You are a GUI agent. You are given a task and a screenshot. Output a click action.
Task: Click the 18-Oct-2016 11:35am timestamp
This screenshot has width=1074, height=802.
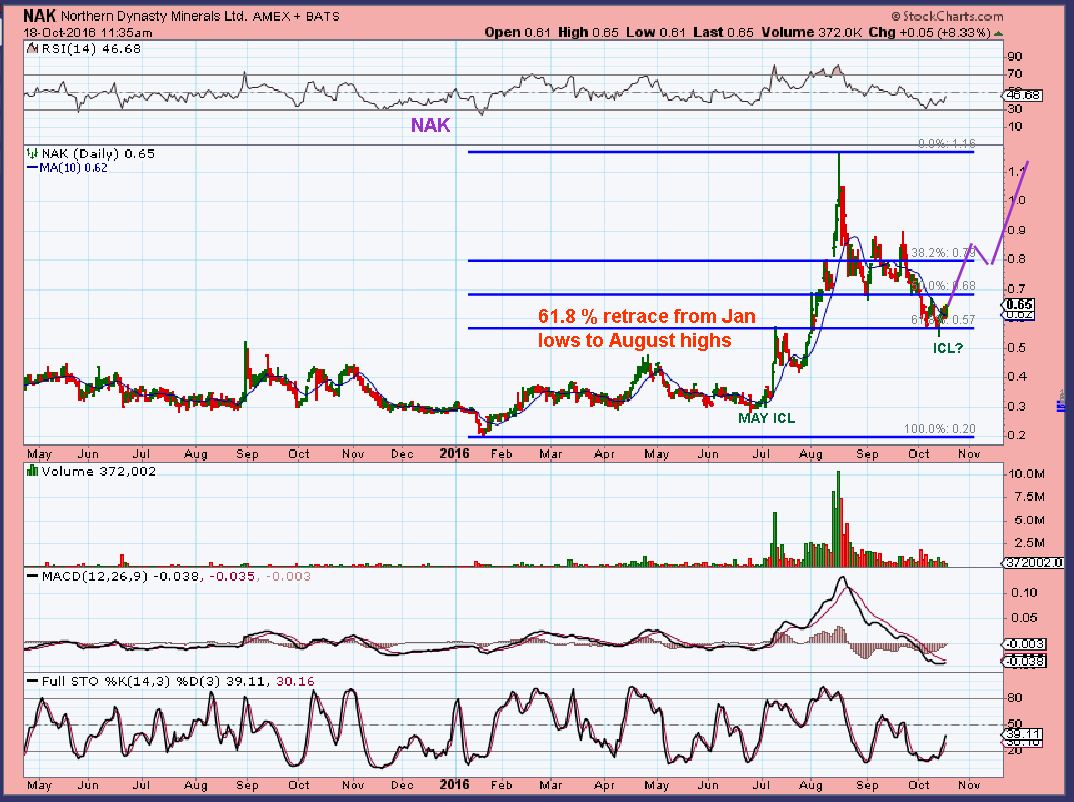coord(88,33)
